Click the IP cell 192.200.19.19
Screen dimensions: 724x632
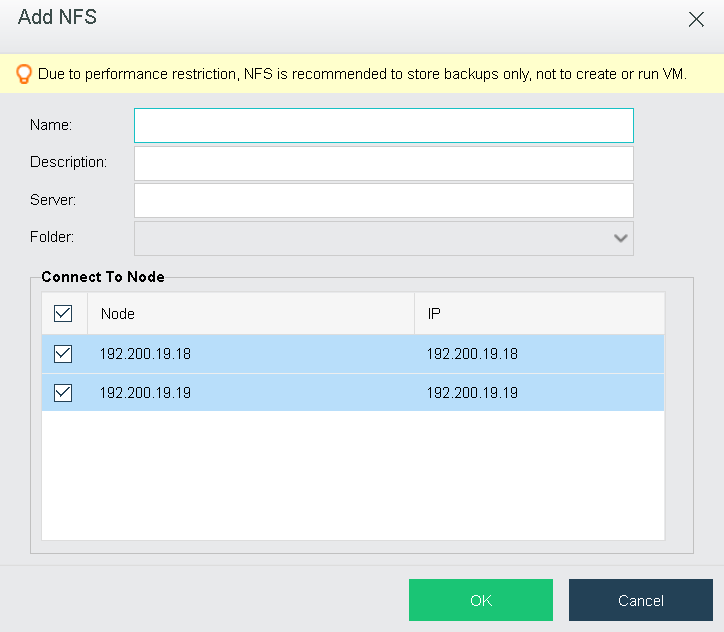click(472, 393)
